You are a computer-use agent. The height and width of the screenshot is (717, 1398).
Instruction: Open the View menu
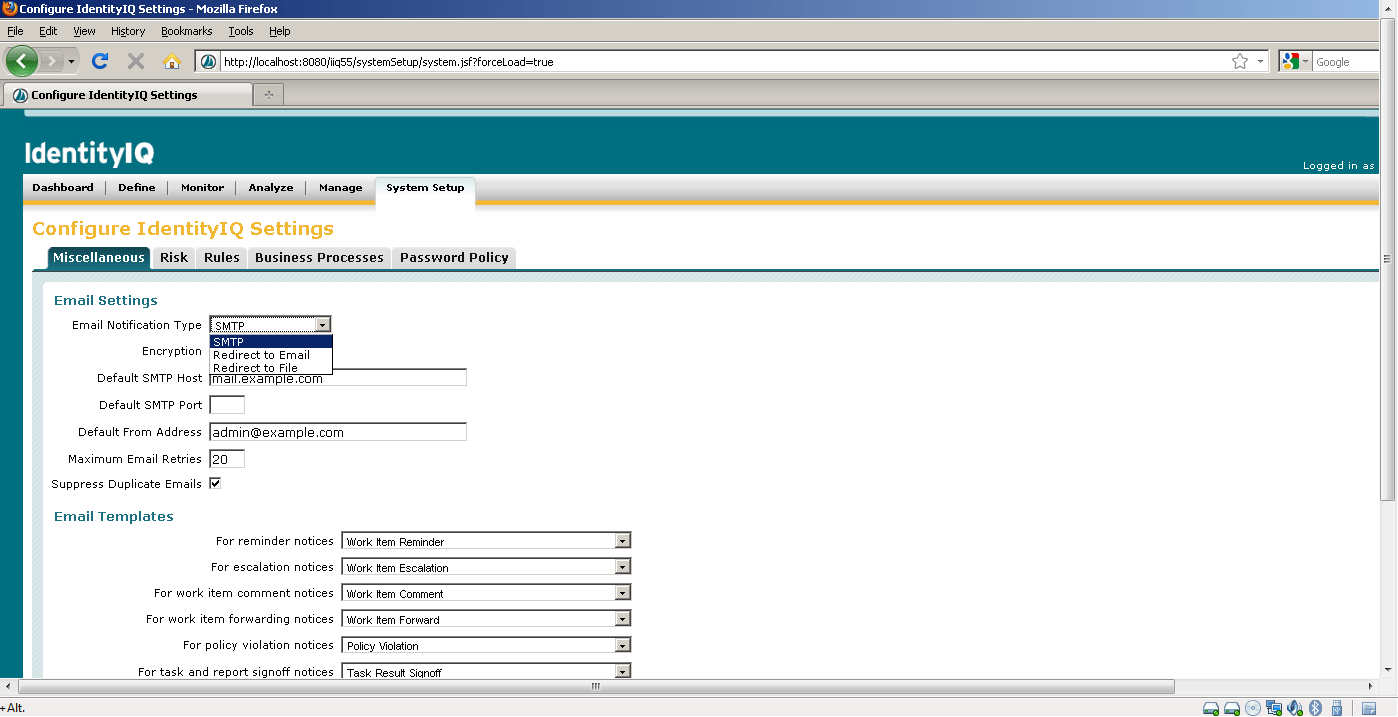point(84,31)
